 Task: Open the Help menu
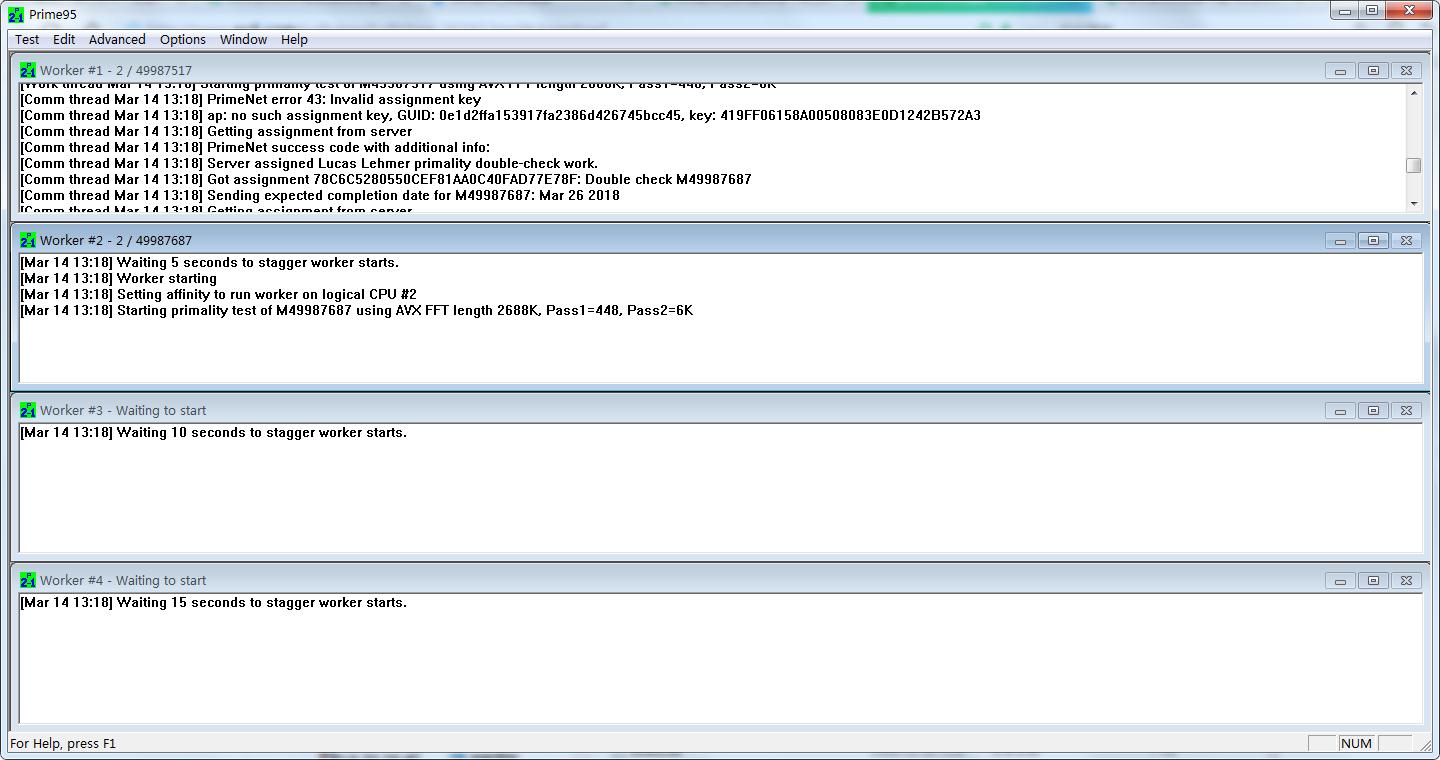pos(294,39)
